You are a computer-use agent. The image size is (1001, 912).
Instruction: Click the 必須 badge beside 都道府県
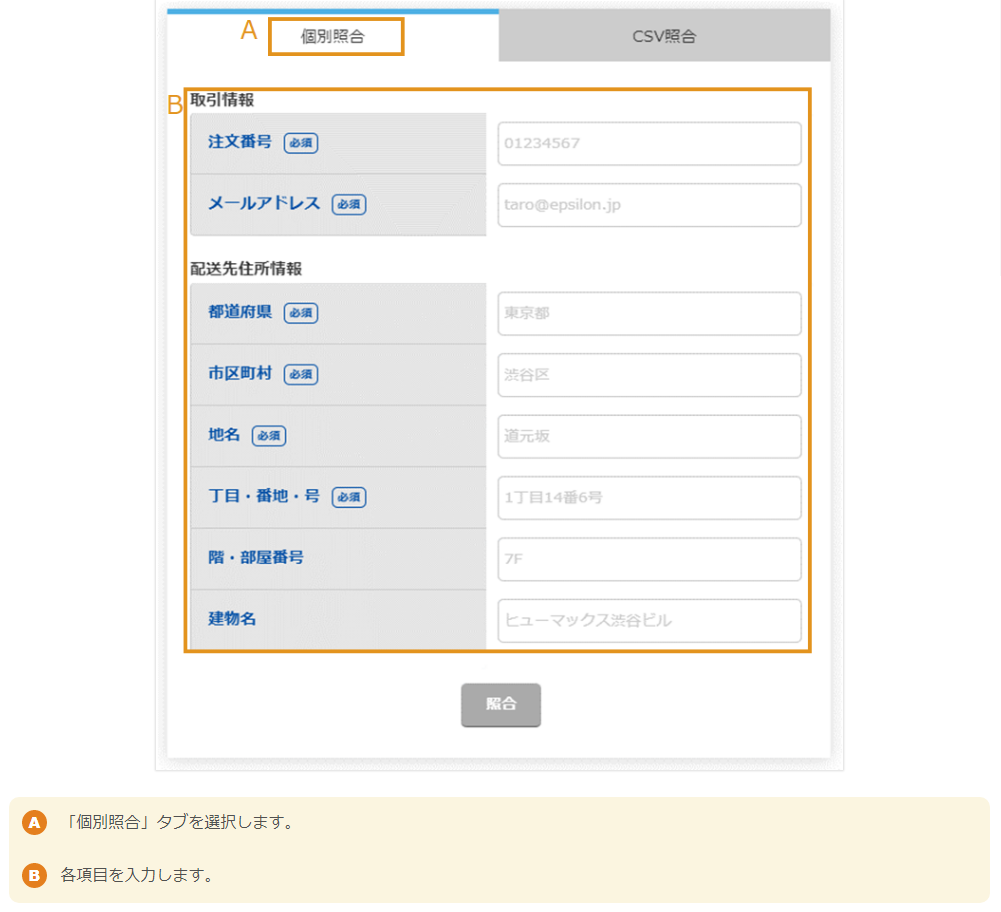click(301, 313)
